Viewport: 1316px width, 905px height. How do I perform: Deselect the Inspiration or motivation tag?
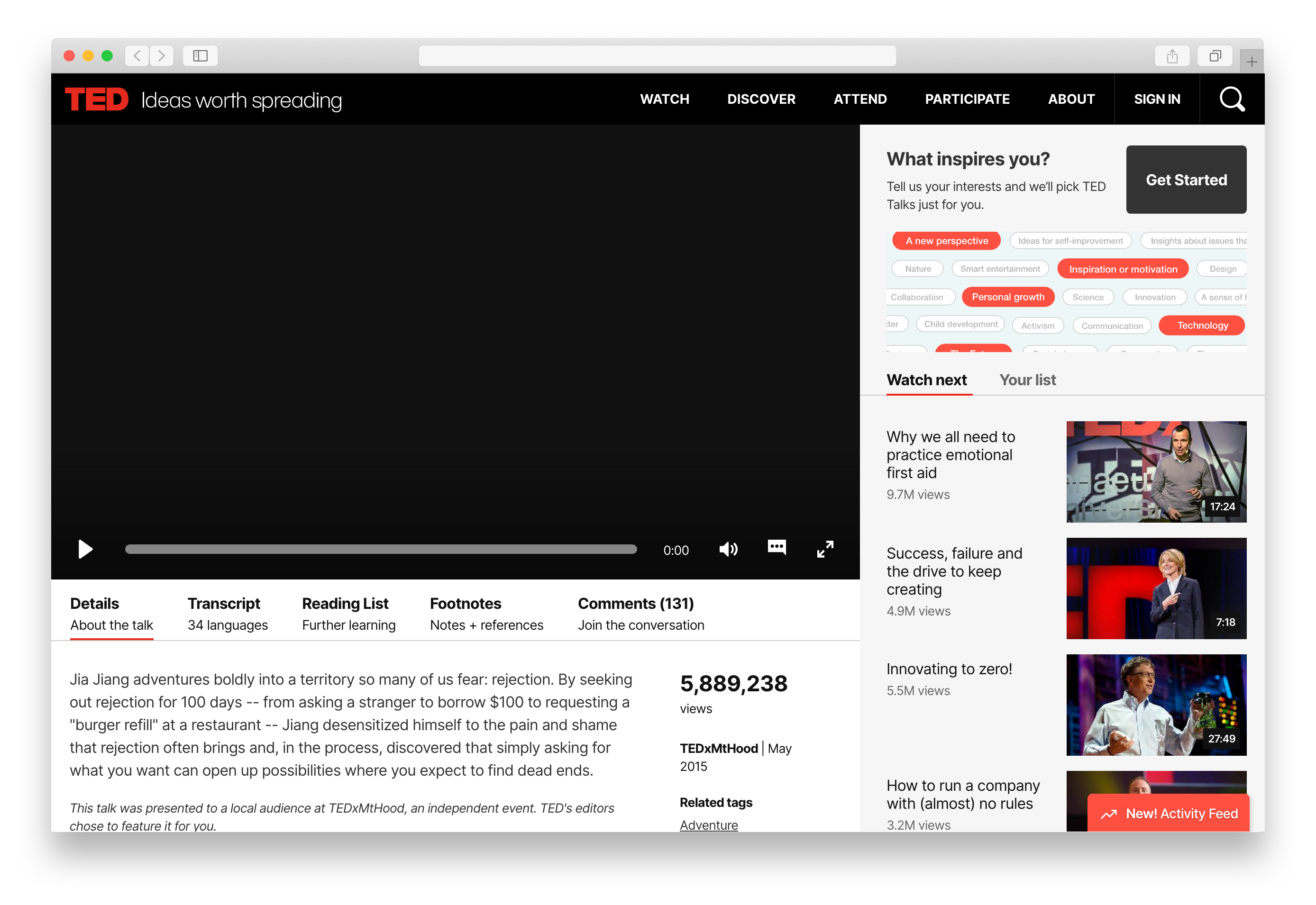1123,269
